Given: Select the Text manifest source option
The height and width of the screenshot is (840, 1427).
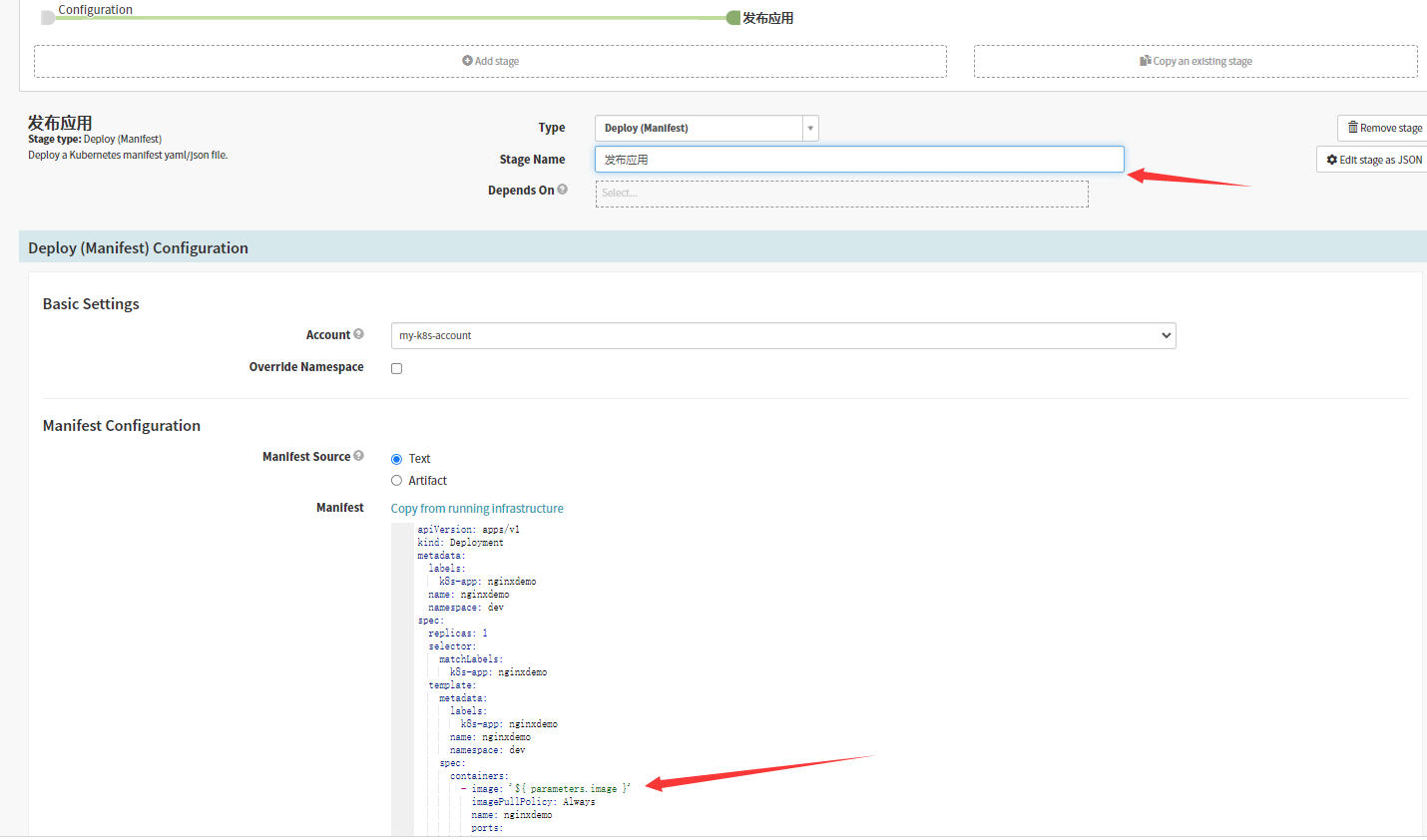Looking at the screenshot, I should 396,459.
